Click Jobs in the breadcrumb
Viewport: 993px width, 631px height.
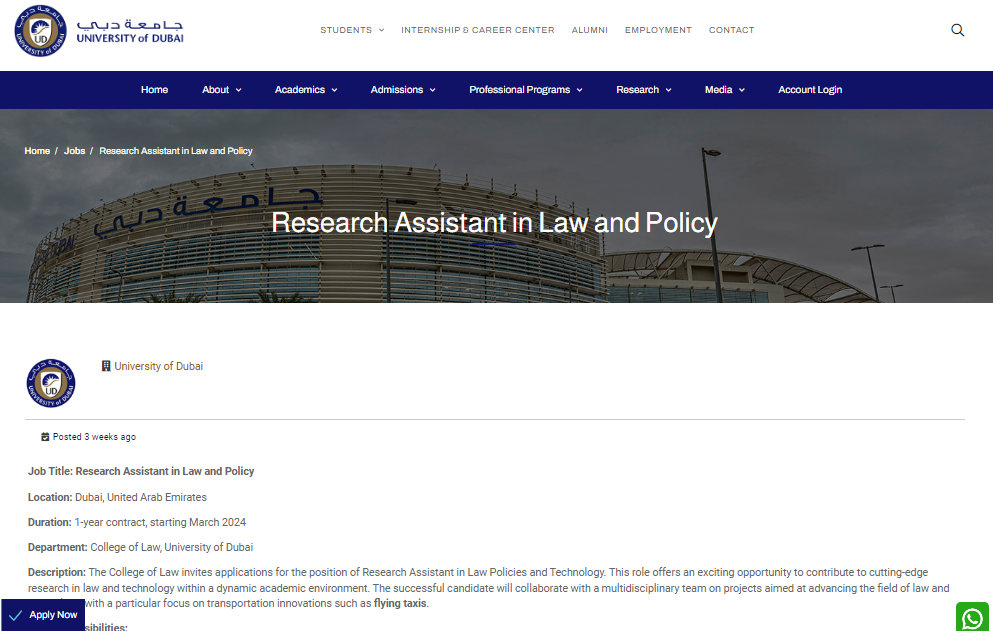point(74,151)
